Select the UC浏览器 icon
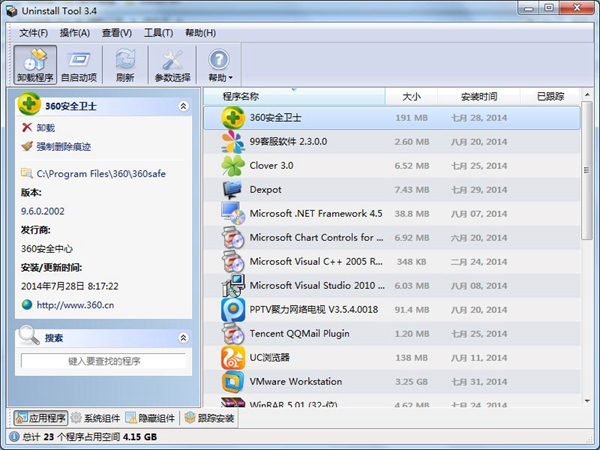The width and height of the screenshot is (600, 450). coord(233,358)
